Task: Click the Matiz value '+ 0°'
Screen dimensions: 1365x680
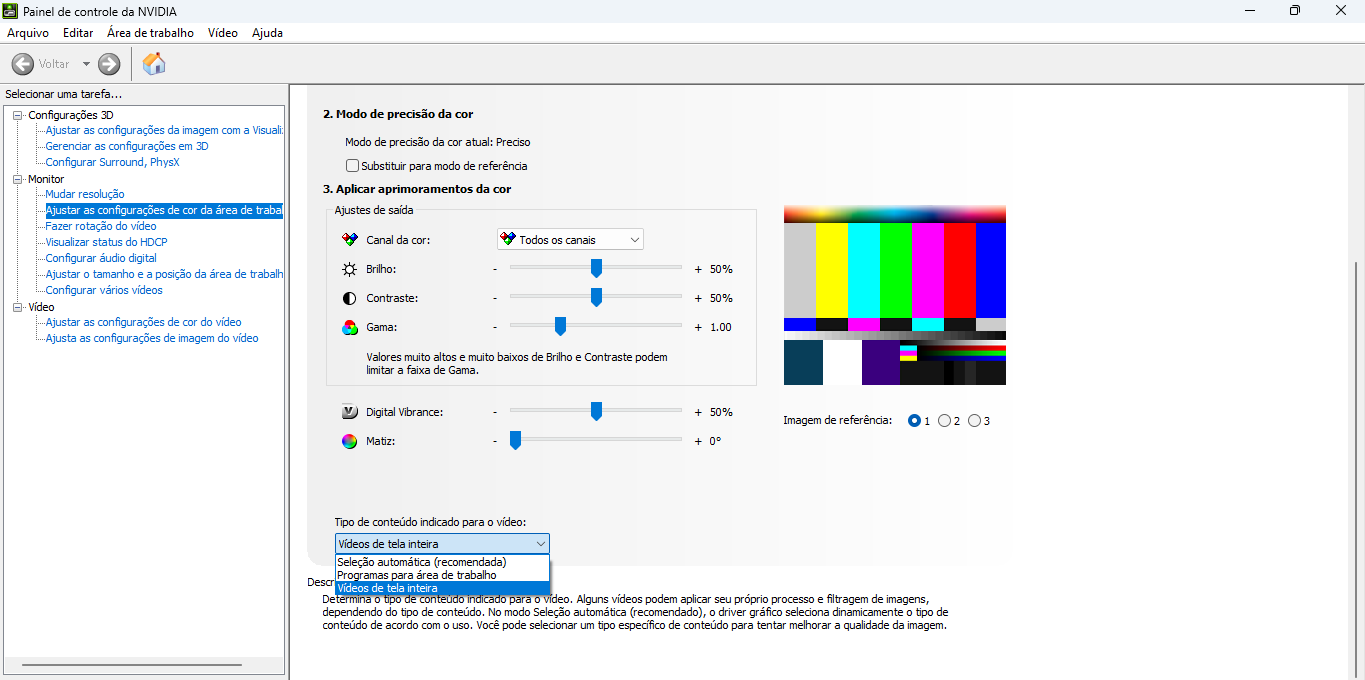Action: coord(708,441)
